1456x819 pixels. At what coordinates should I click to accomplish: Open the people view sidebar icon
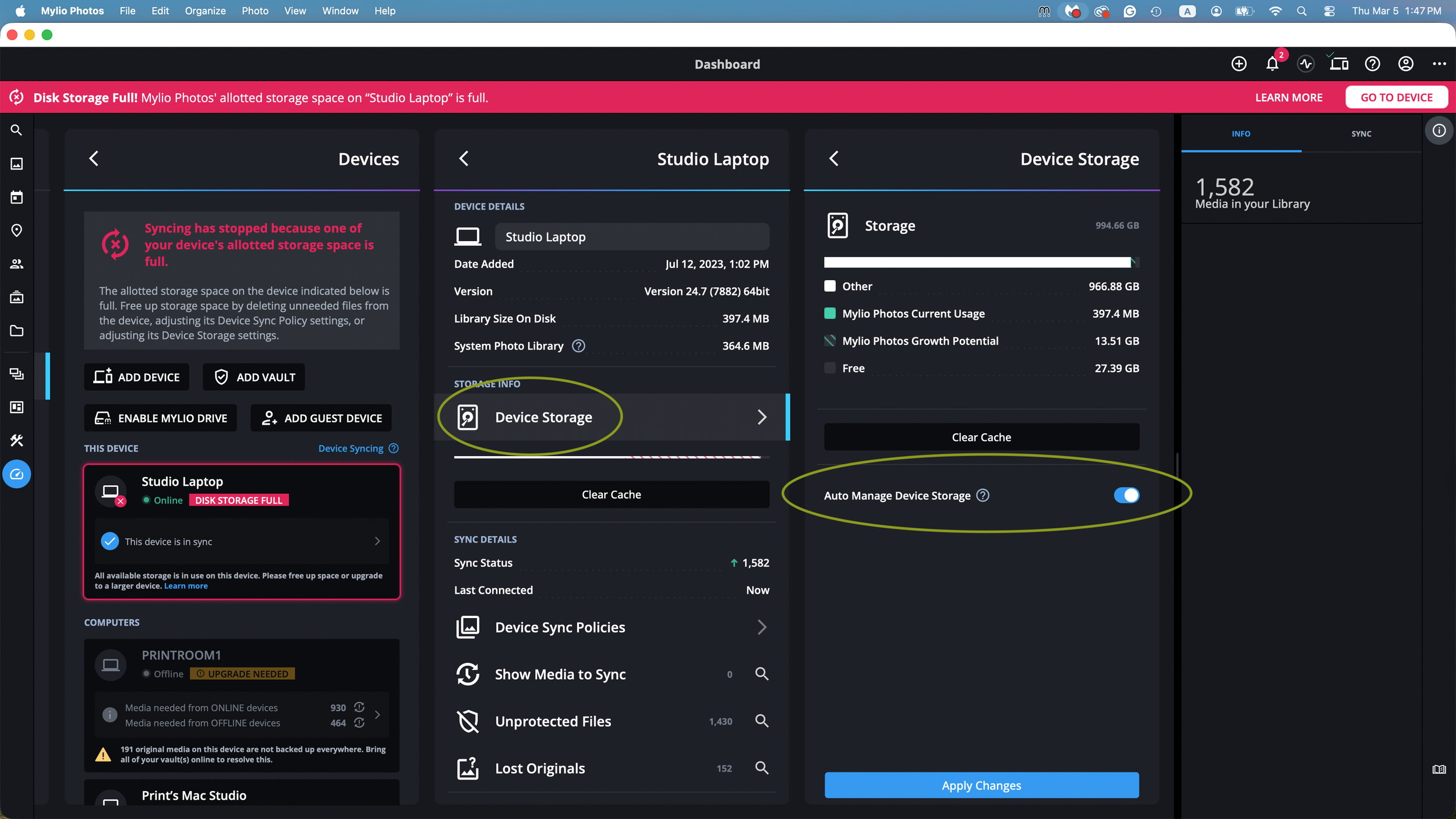[x=16, y=264]
